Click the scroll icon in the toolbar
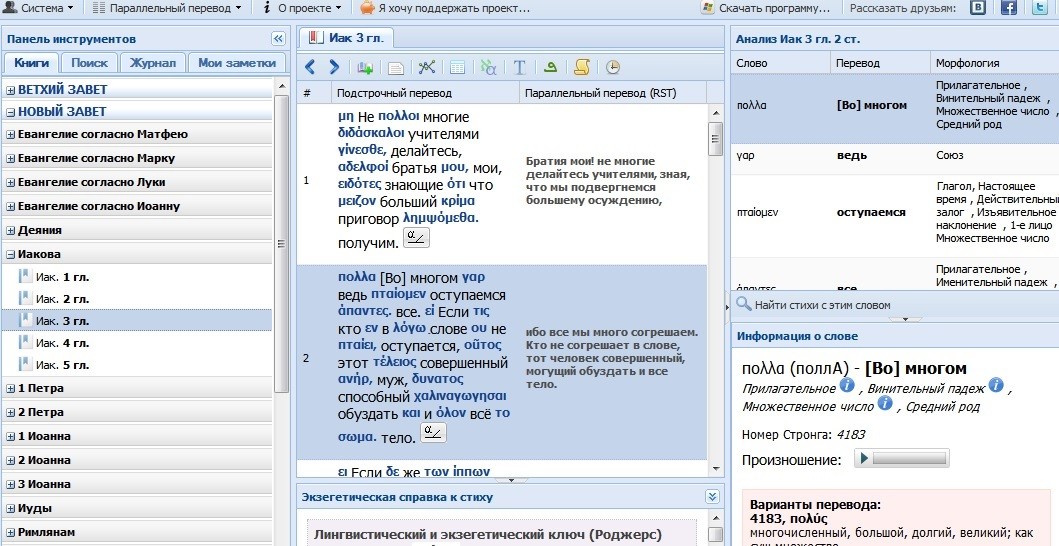The height and width of the screenshot is (546, 1059). click(581, 68)
